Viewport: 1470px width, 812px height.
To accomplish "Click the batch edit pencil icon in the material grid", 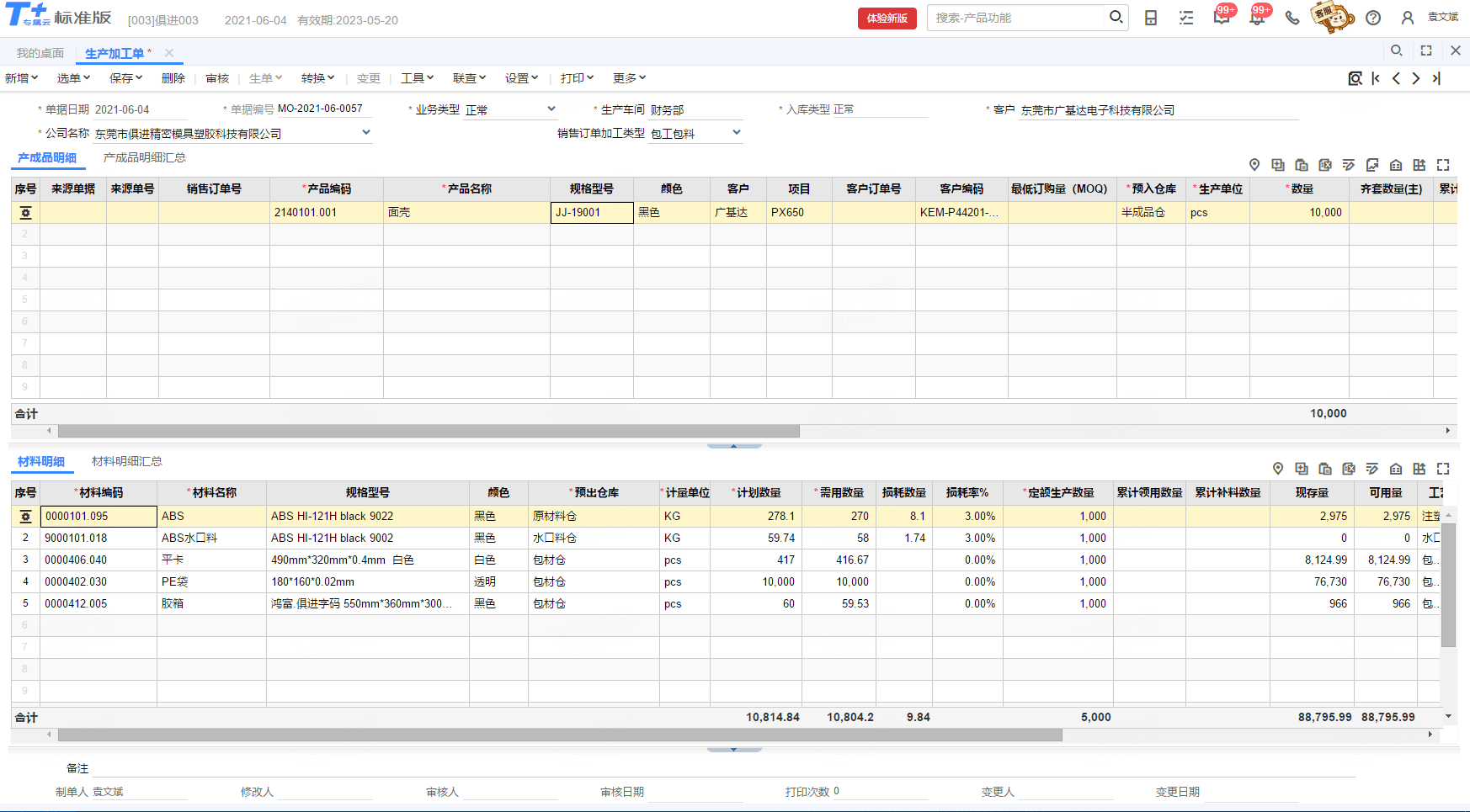I will point(1372,469).
